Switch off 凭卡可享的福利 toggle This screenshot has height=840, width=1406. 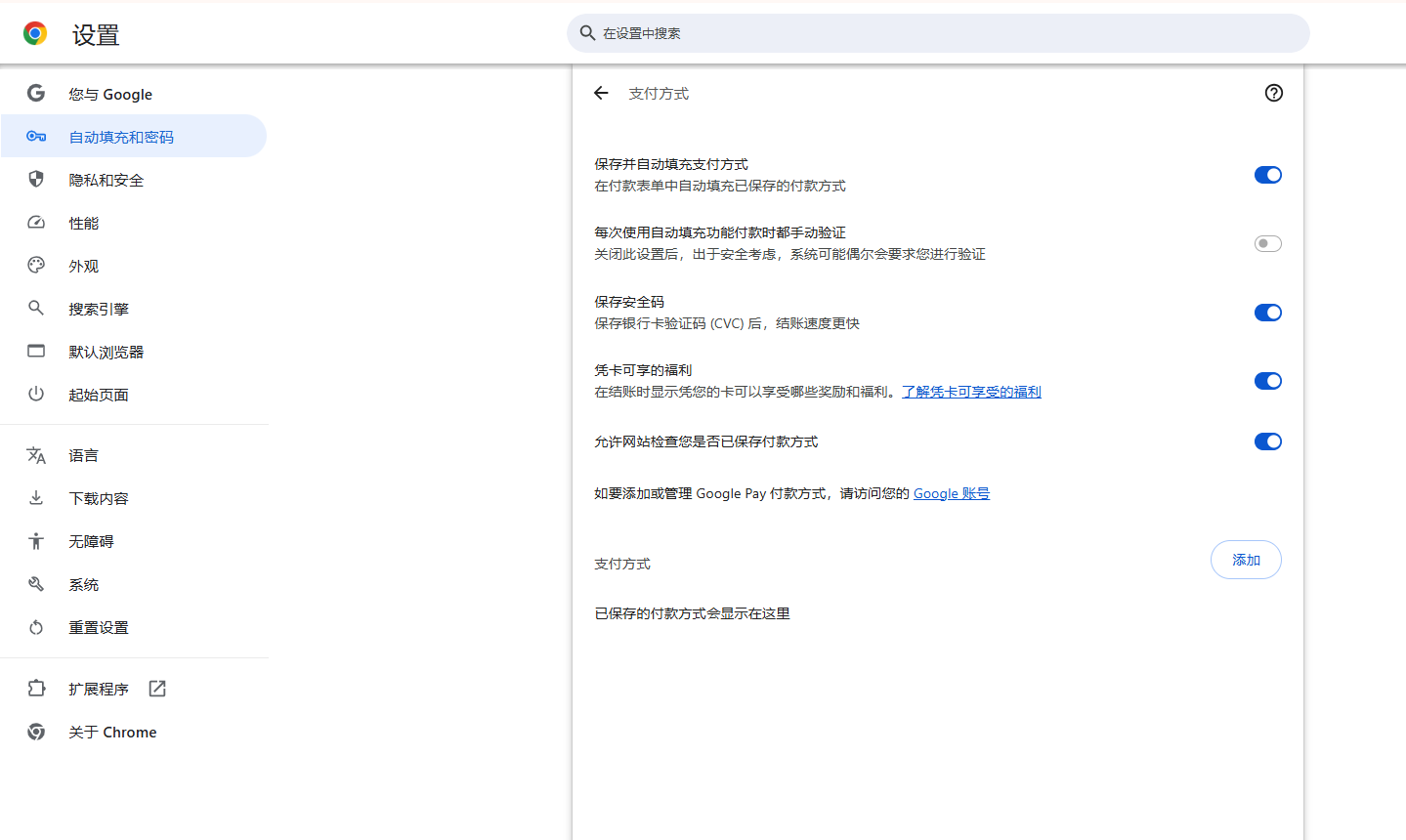tap(1267, 381)
